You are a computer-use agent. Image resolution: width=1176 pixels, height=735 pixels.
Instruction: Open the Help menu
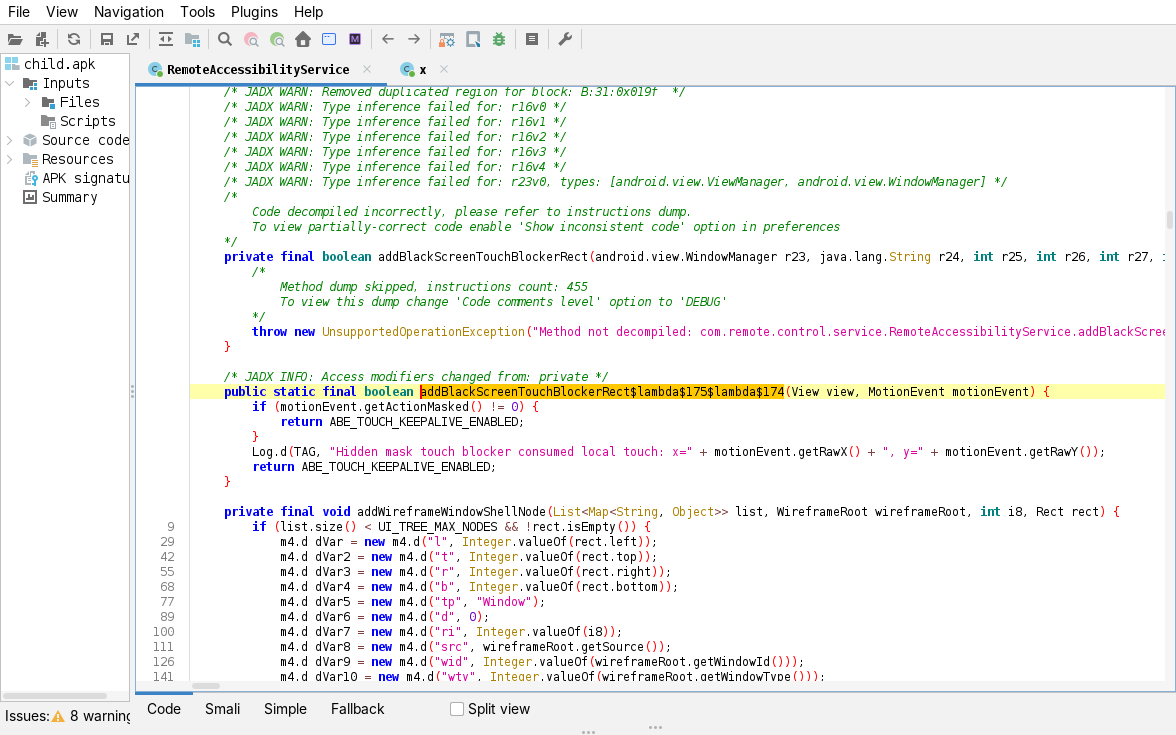308,12
